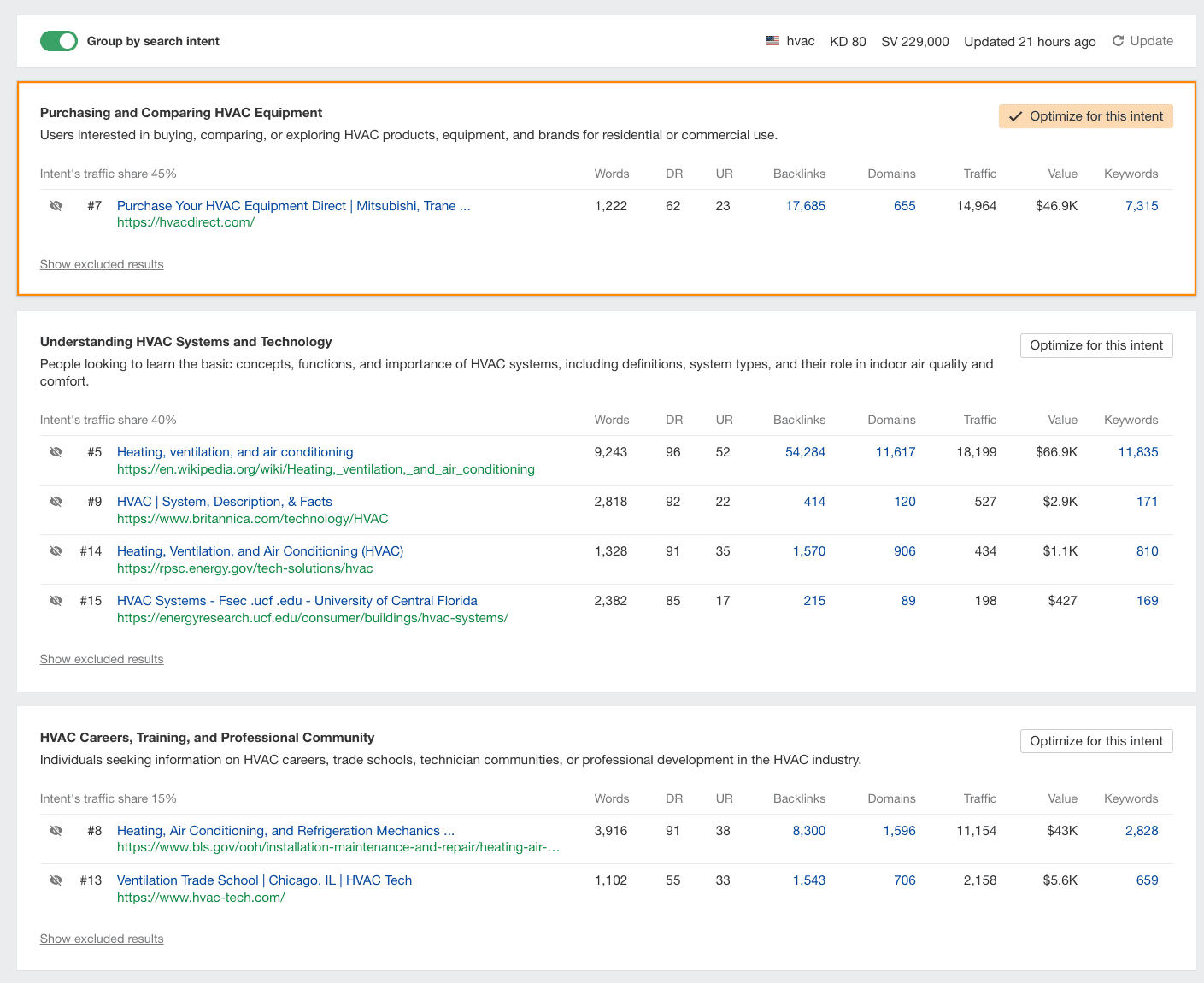Image resolution: width=1204 pixels, height=983 pixels.
Task: Show excluded results in HVAC Careers section
Action: pos(102,939)
